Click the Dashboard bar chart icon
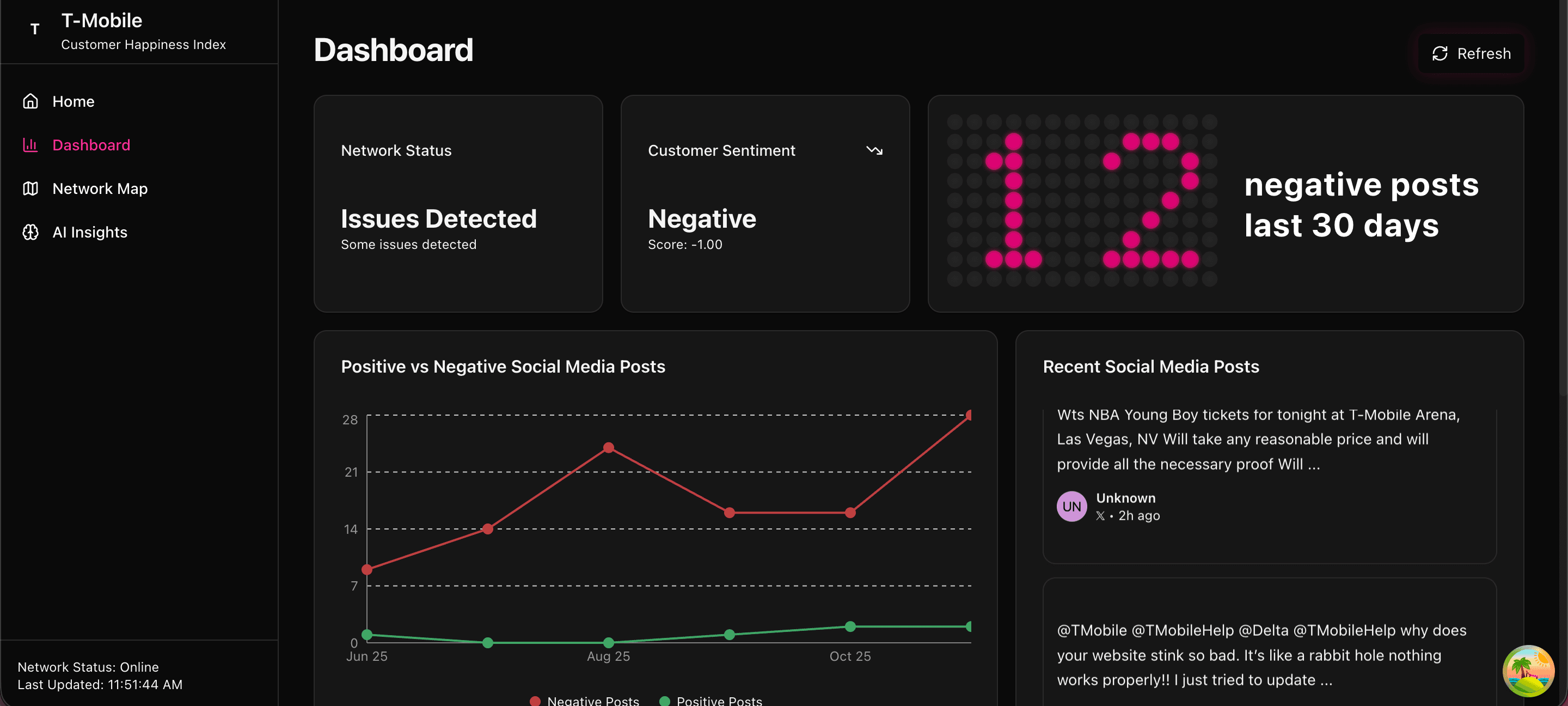Screen dimensions: 1568x706 pos(30,145)
